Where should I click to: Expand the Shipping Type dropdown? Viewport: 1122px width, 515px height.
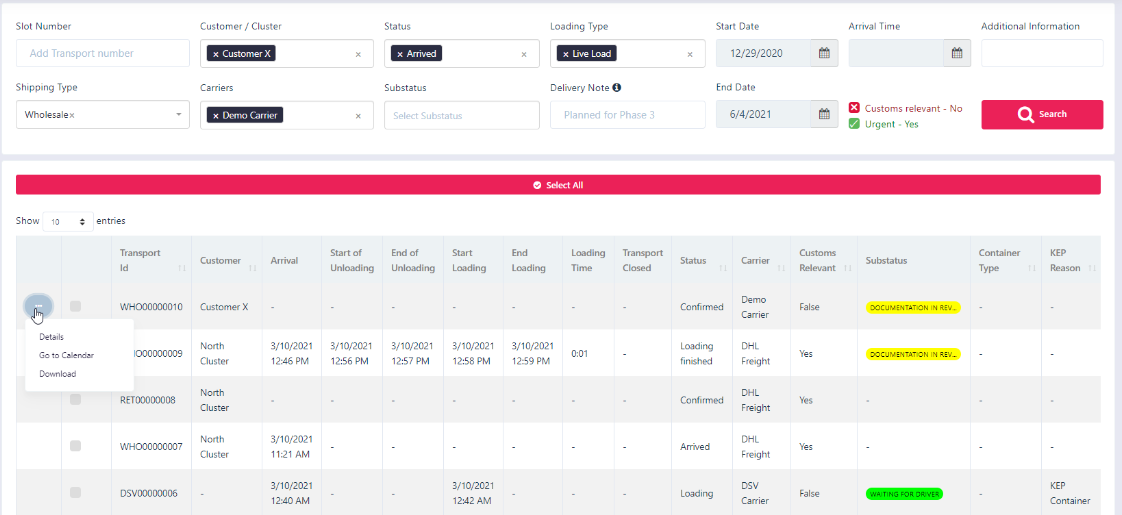pos(179,115)
